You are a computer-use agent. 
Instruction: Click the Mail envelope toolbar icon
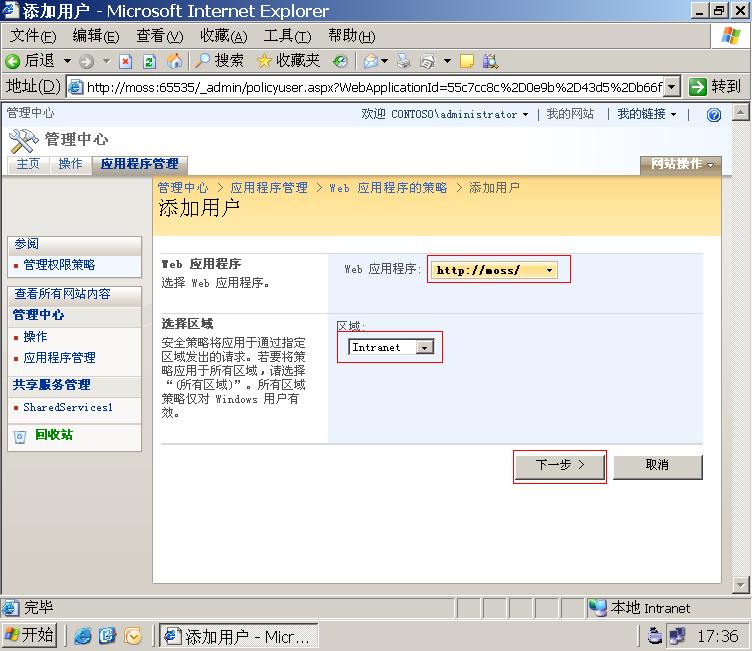(x=371, y=61)
